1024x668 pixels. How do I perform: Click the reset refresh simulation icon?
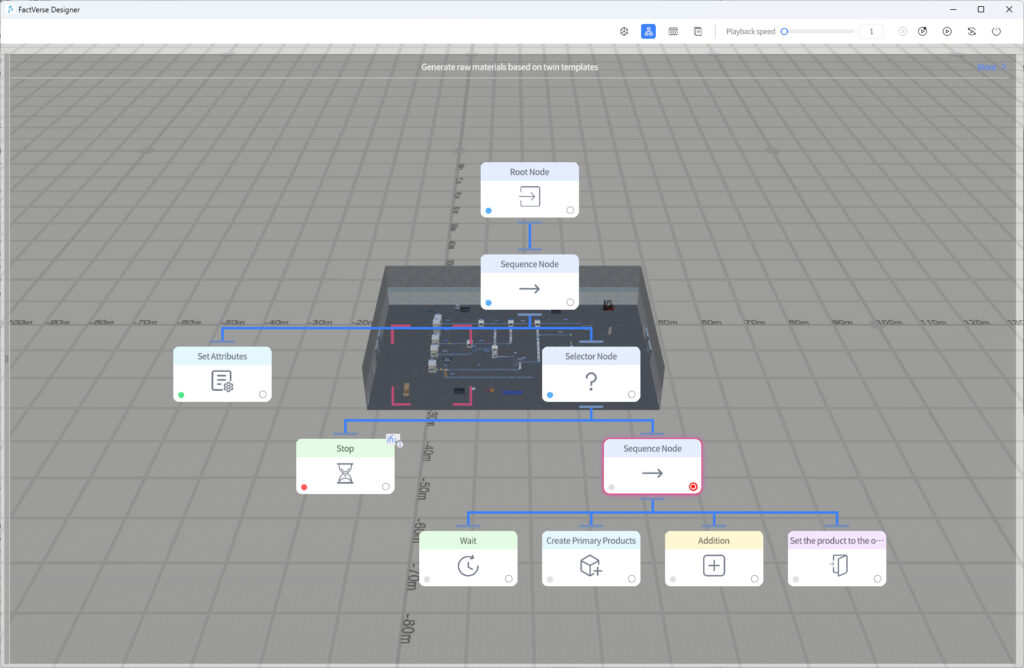coord(972,31)
